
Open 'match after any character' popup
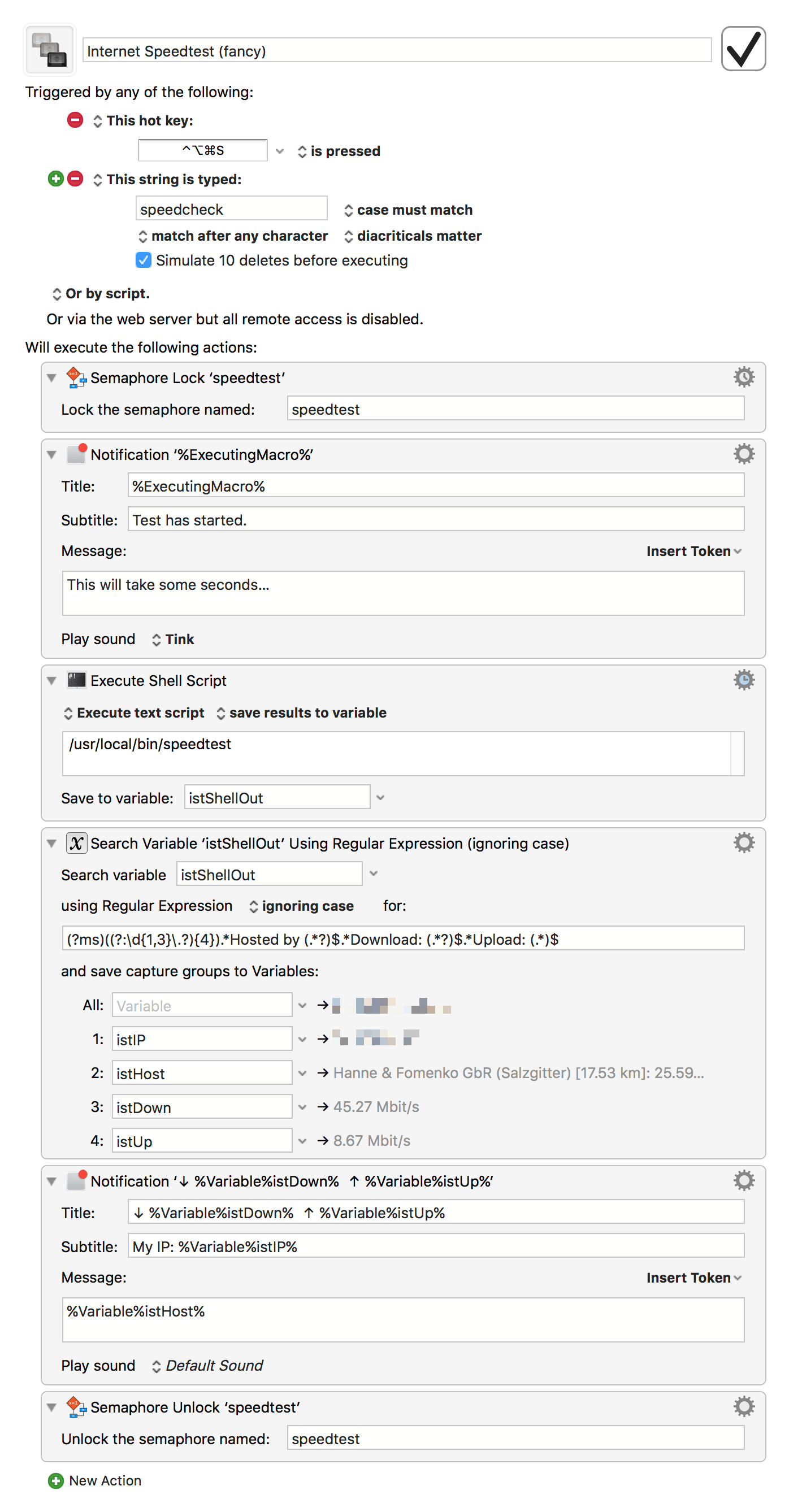coord(232,236)
